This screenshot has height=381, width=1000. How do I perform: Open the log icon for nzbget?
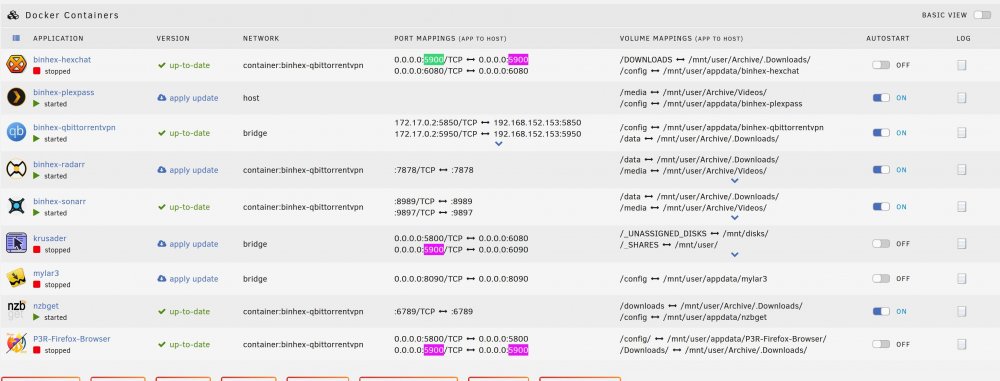pos(961,311)
